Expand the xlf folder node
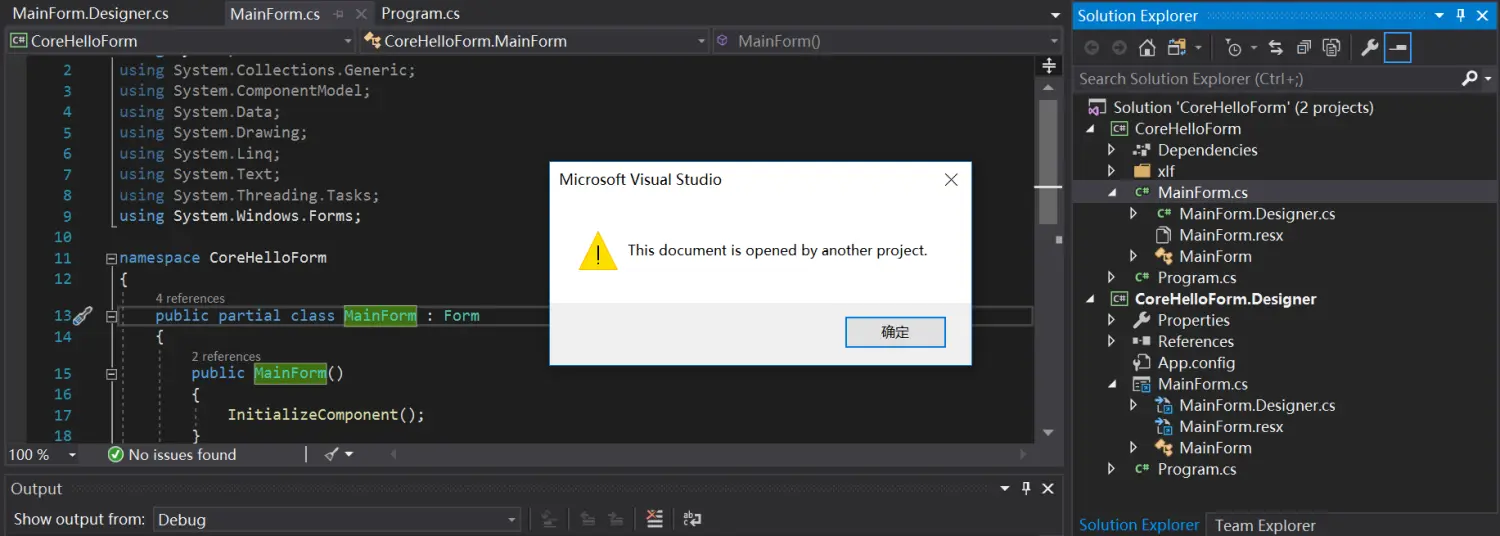Screen dimensions: 1500x536 pyautogui.click(x=1111, y=171)
